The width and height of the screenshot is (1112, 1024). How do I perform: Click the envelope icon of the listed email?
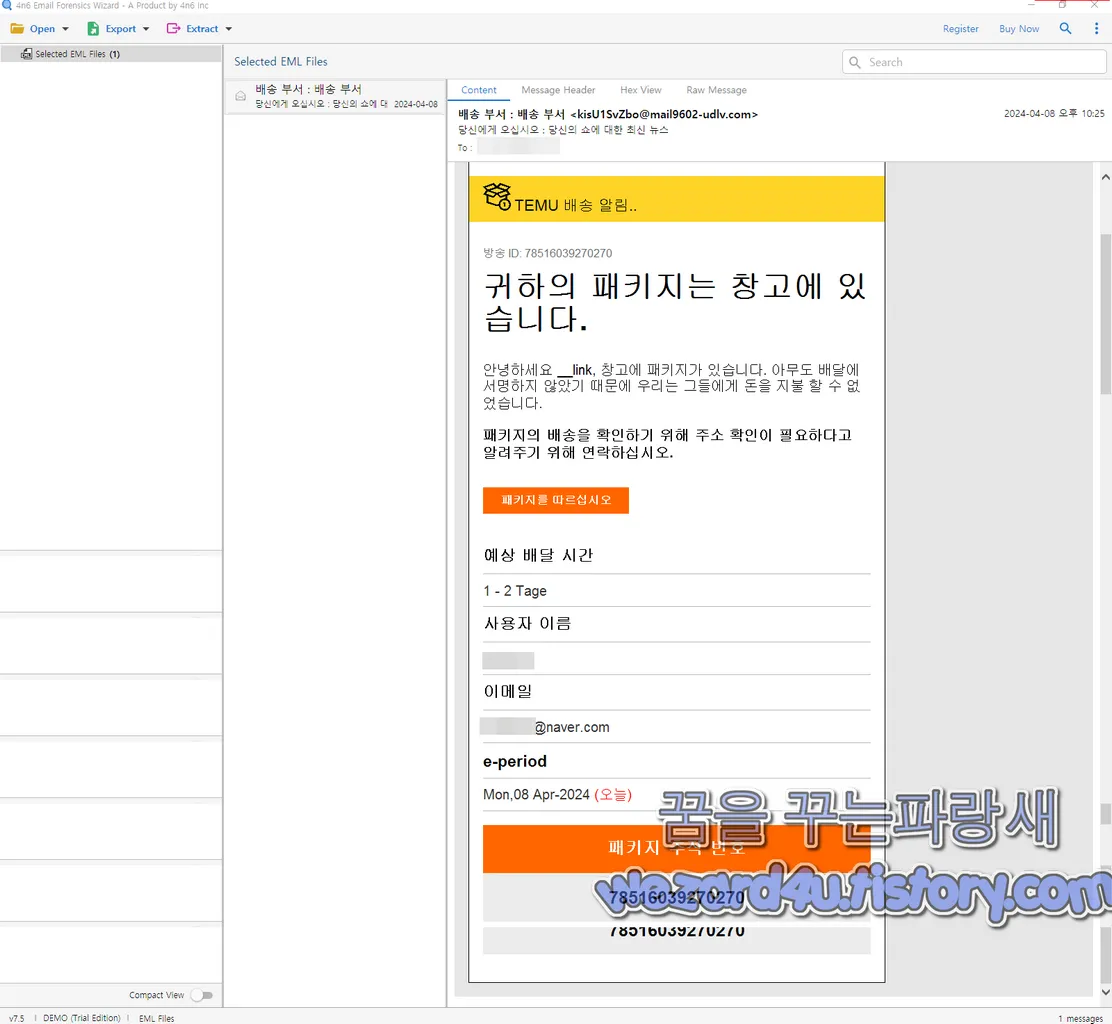[240, 96]
